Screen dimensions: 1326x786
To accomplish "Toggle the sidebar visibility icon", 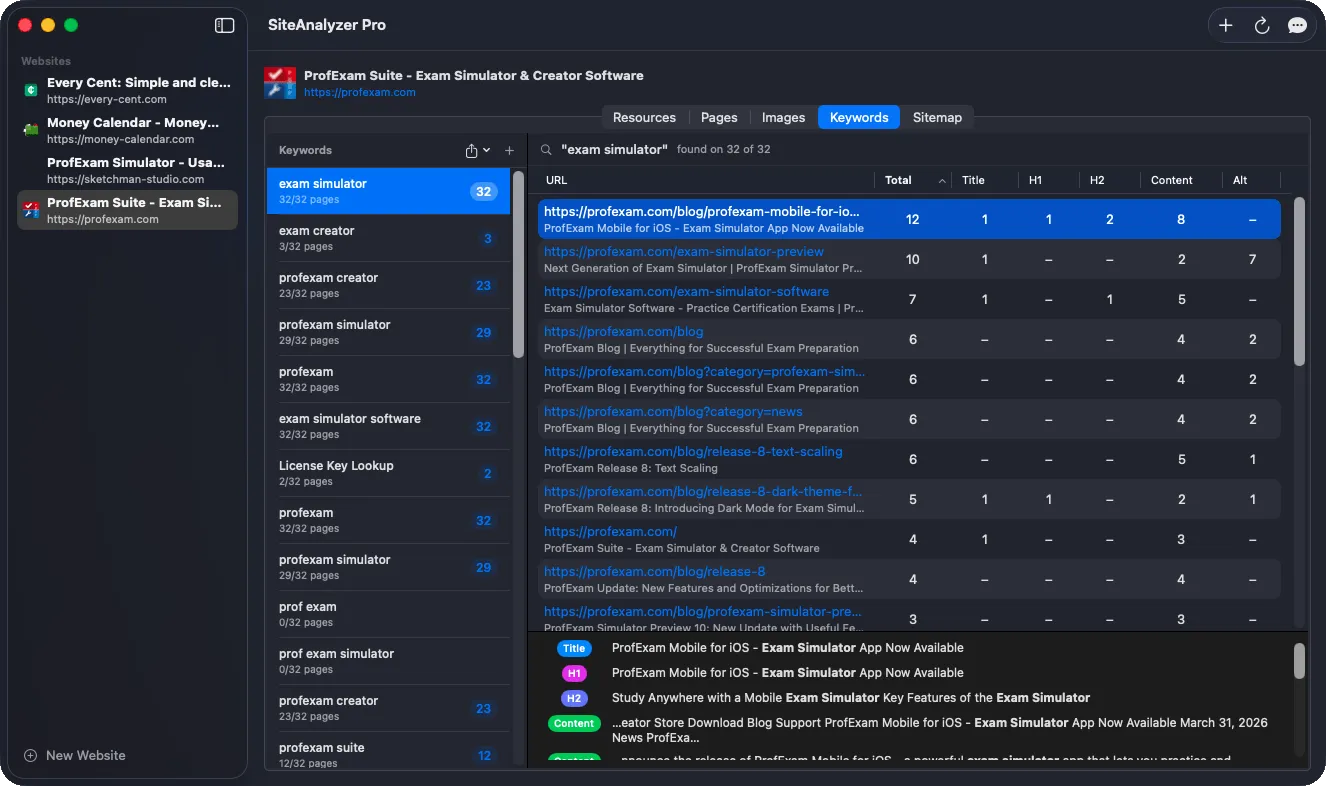I will [x=224, y=25].
